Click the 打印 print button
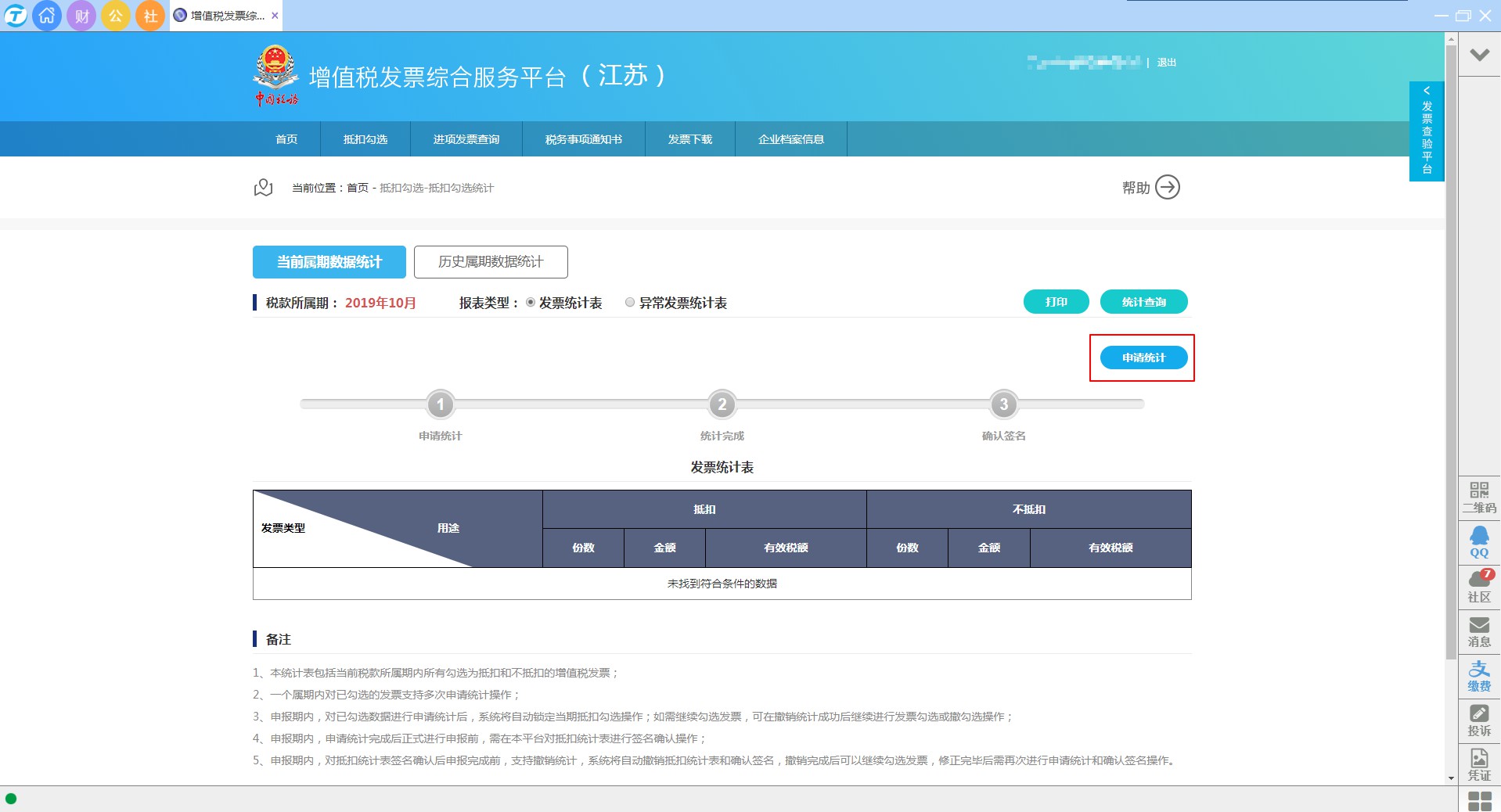Viewport: 1501px width, 812px height. 1056,302
